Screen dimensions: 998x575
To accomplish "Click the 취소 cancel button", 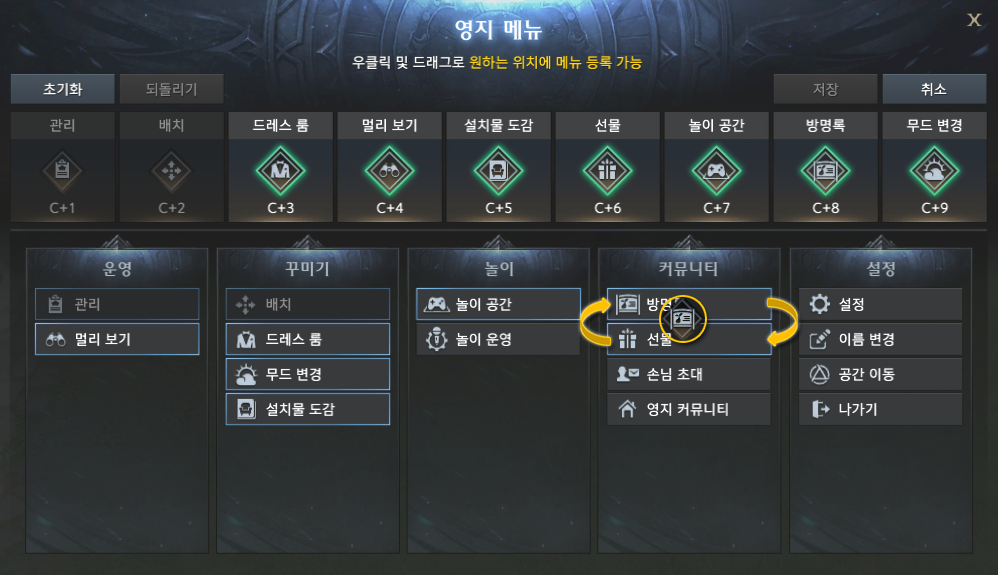I will [934, 89].
